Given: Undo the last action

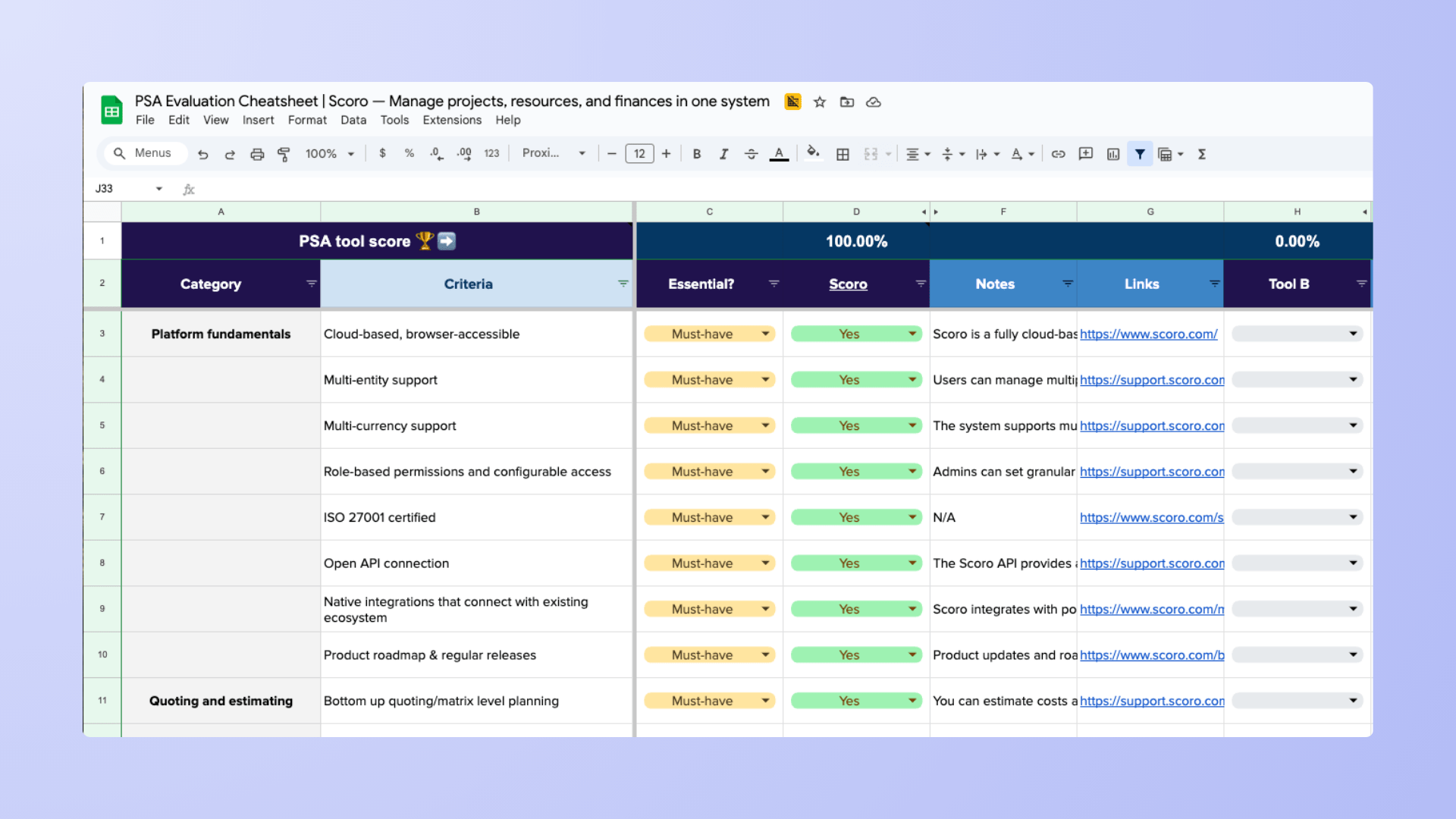Looking at the screenshot, I should [x=202, y=154].
